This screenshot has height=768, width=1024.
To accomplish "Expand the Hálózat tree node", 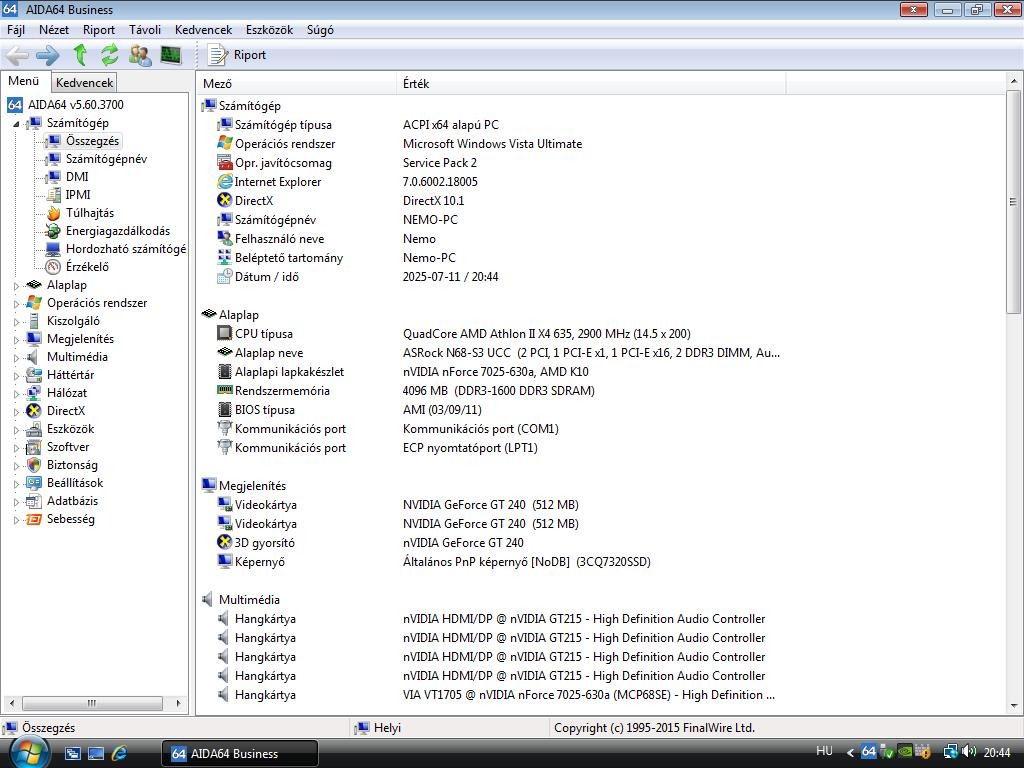I will [16, 394].
